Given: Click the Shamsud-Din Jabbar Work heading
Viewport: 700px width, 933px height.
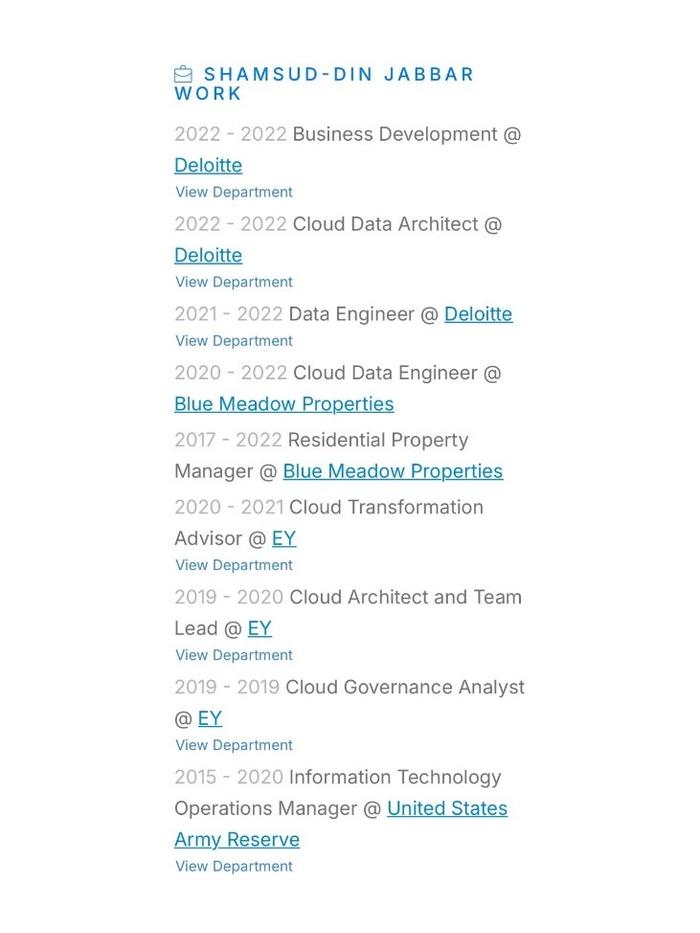Looking at the screenshot, I should (324, 84).
